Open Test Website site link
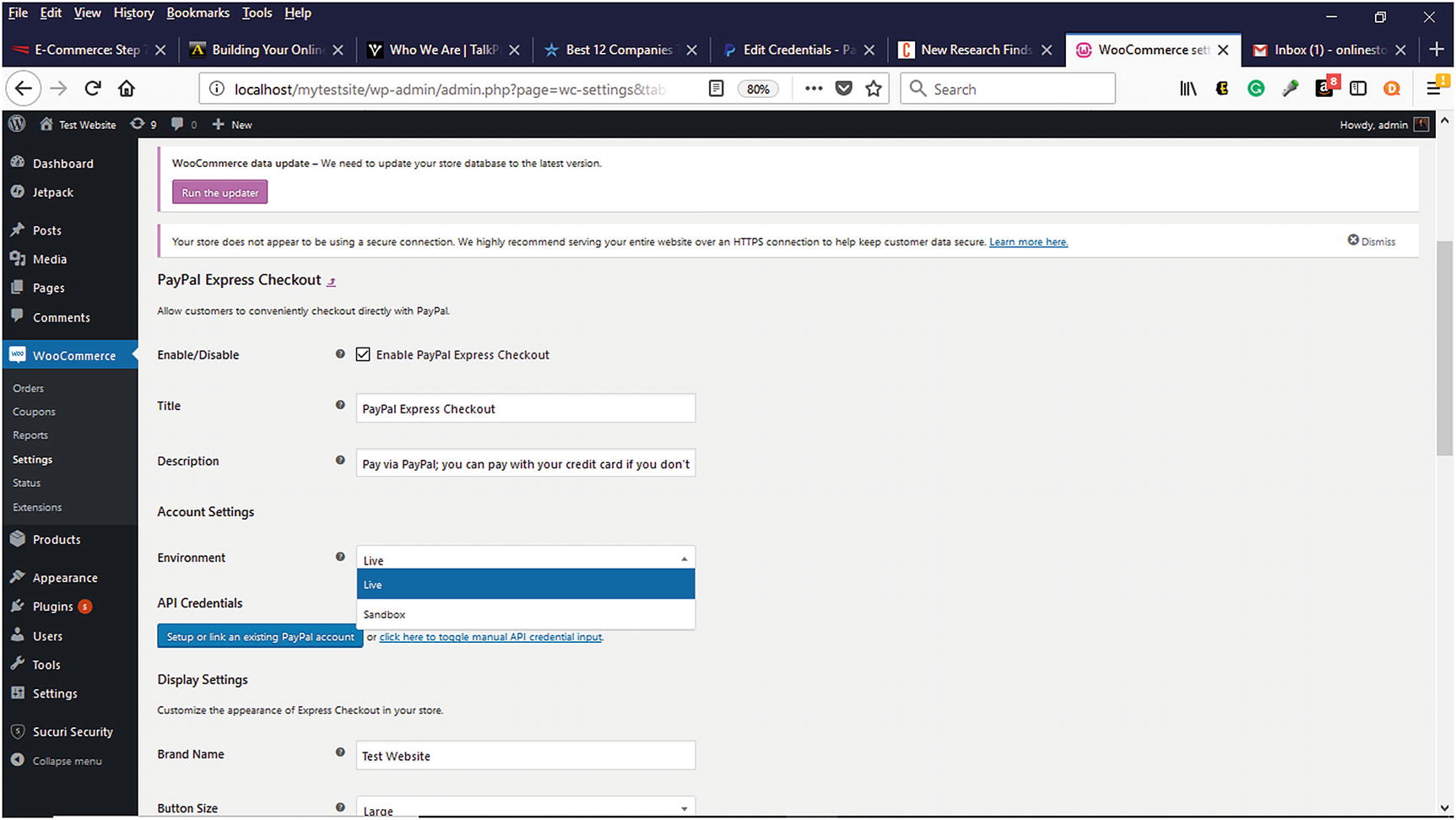 pyautogui.click(x=78, y=124)
